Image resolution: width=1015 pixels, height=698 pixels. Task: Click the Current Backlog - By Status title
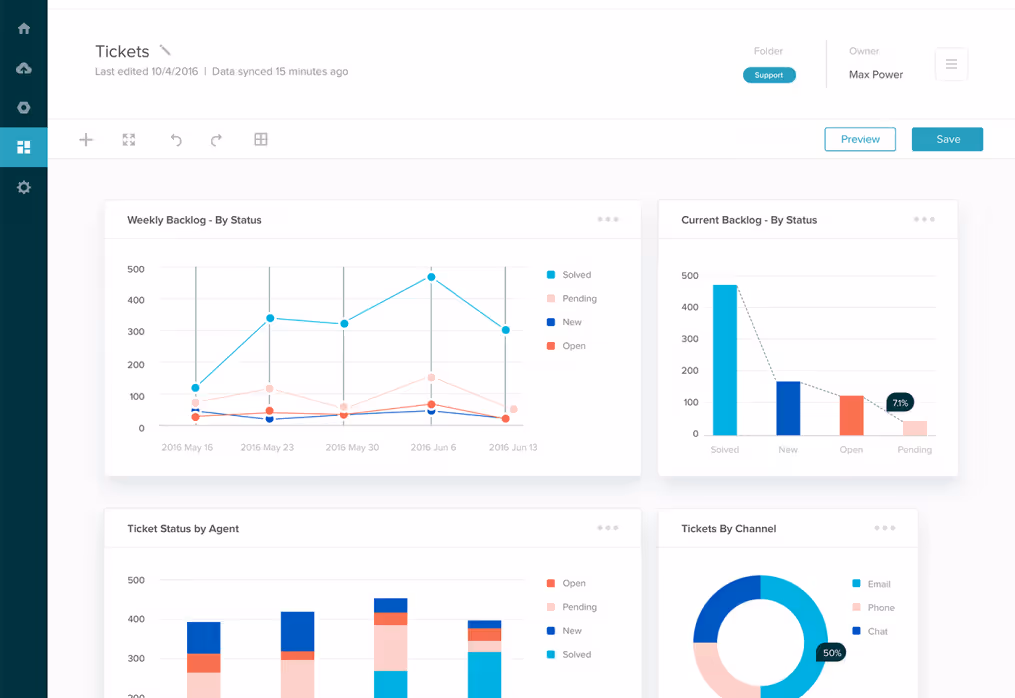coord(749,220)
